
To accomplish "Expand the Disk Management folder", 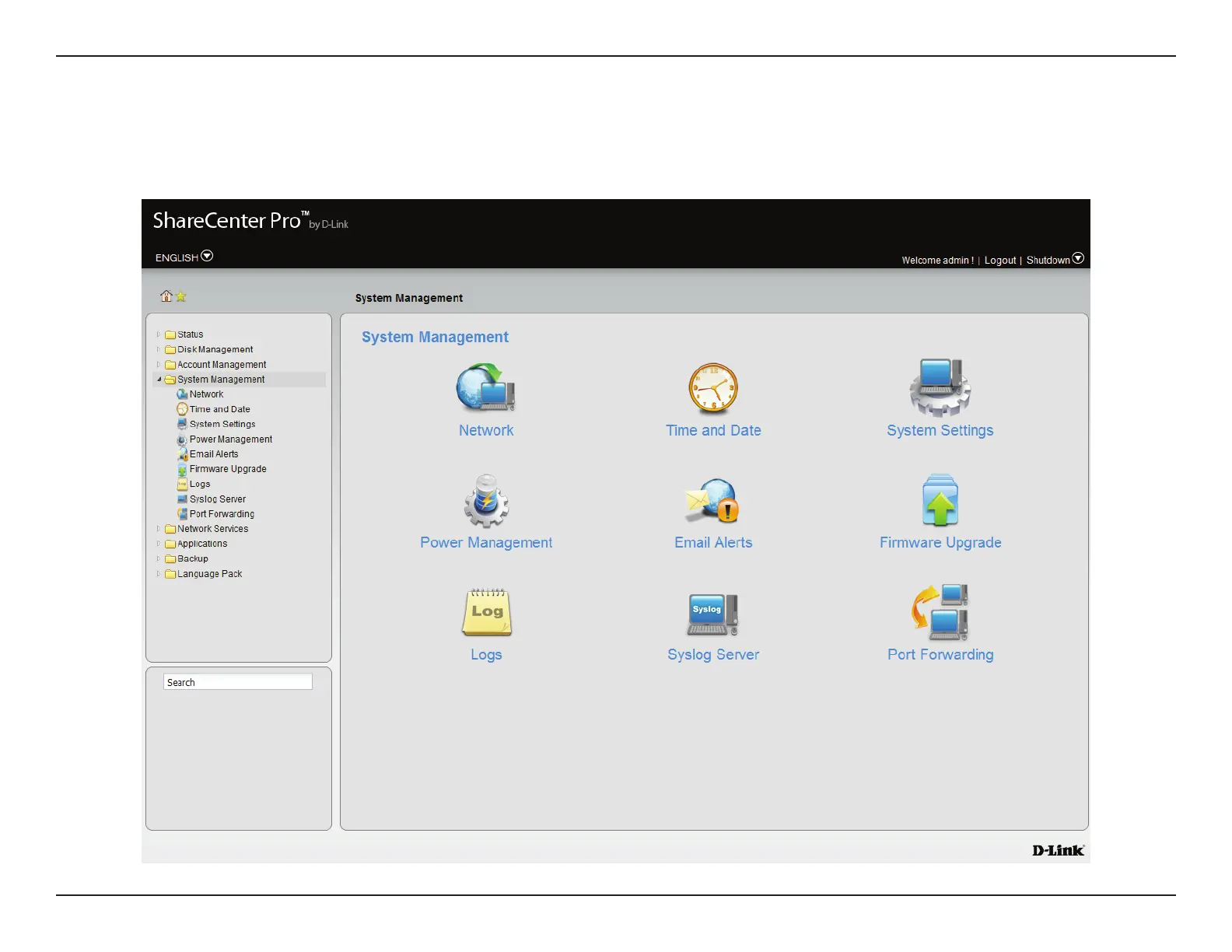I will click(159, 350).
